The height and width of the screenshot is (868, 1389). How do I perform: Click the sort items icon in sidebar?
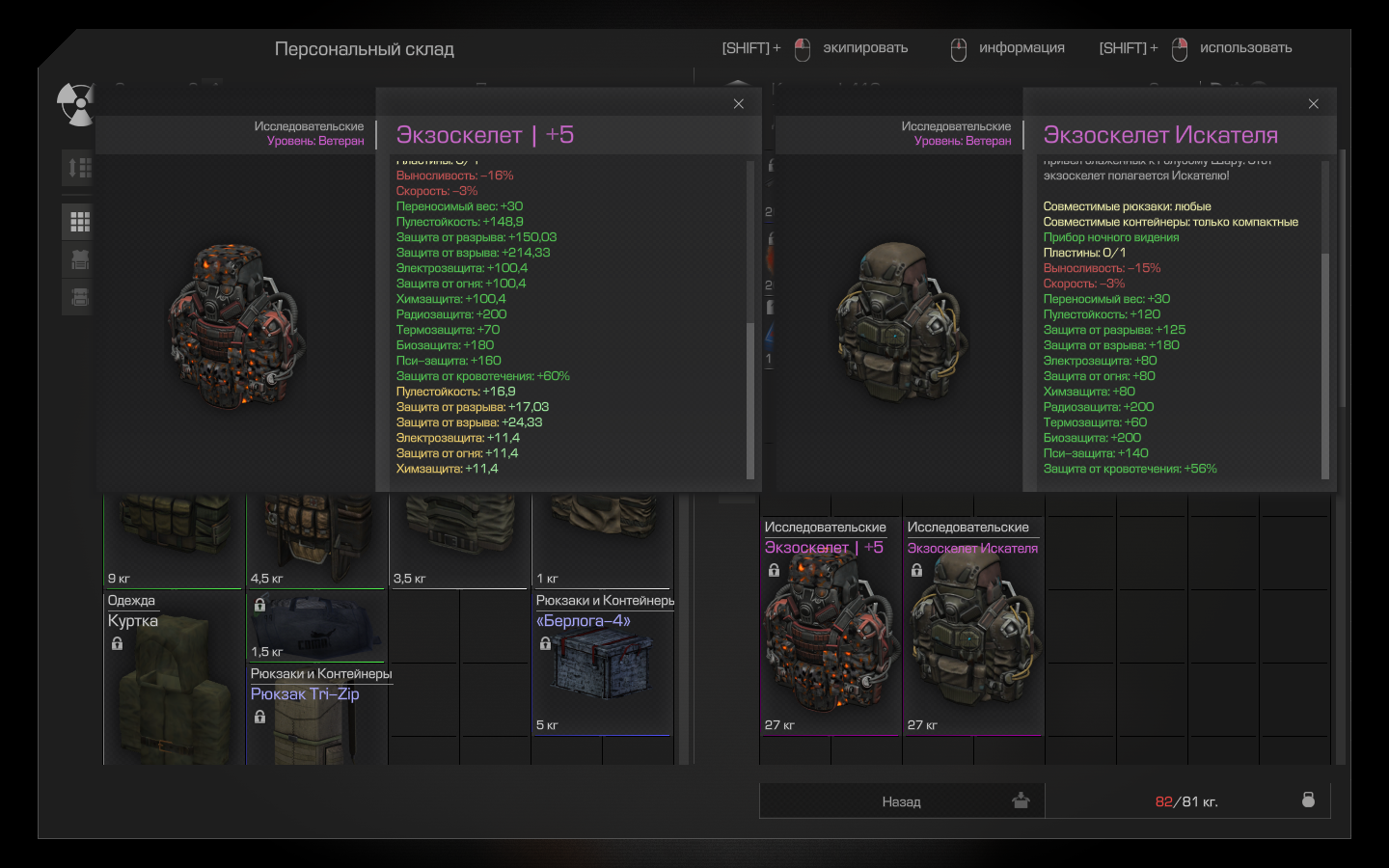(79, 168)
